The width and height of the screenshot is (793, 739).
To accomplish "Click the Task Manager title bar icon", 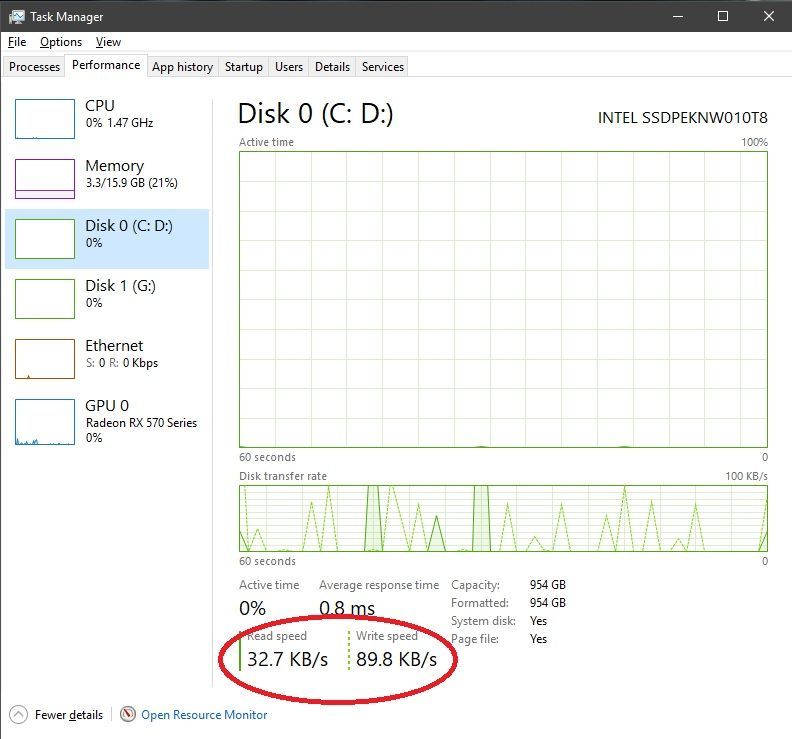I will (x=18, y=17).
